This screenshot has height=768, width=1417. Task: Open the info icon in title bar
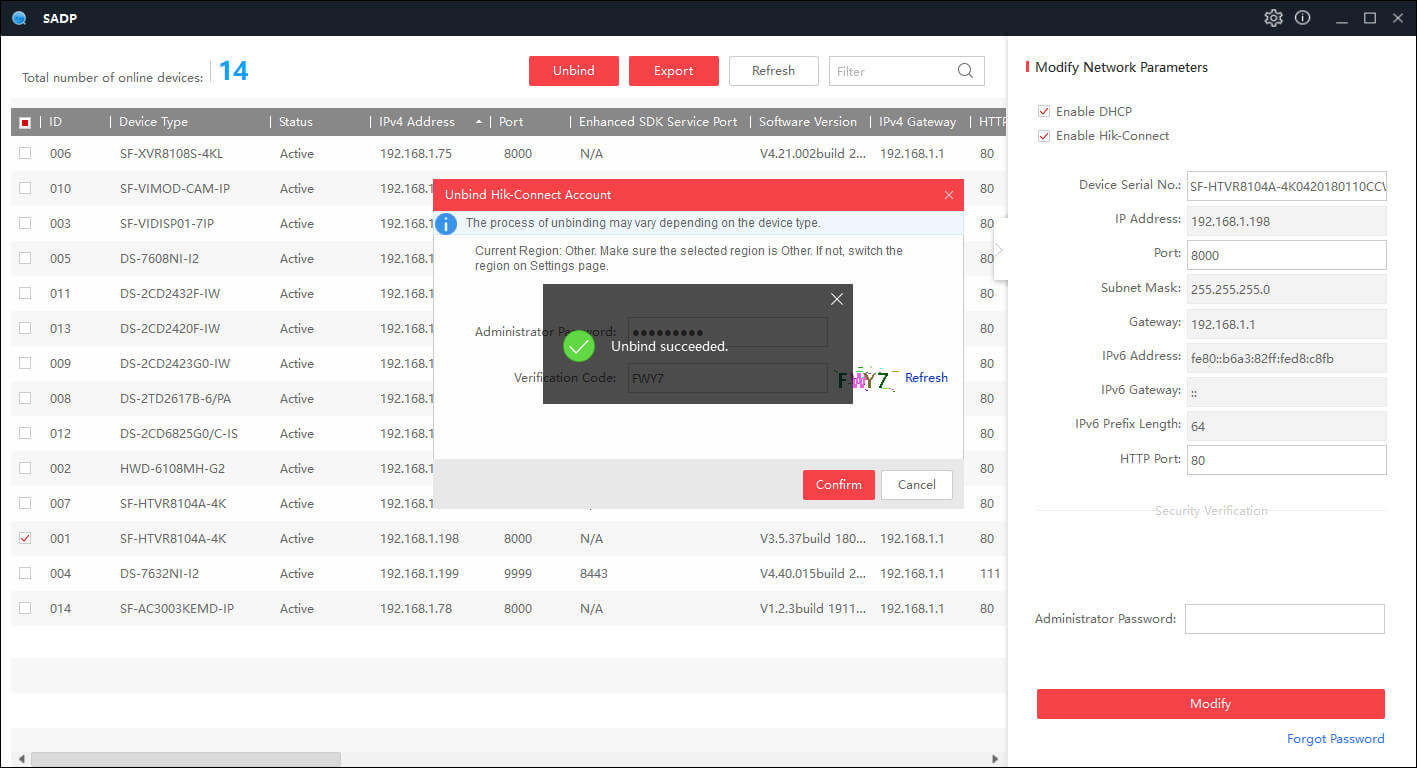(x=1302, y=18)
